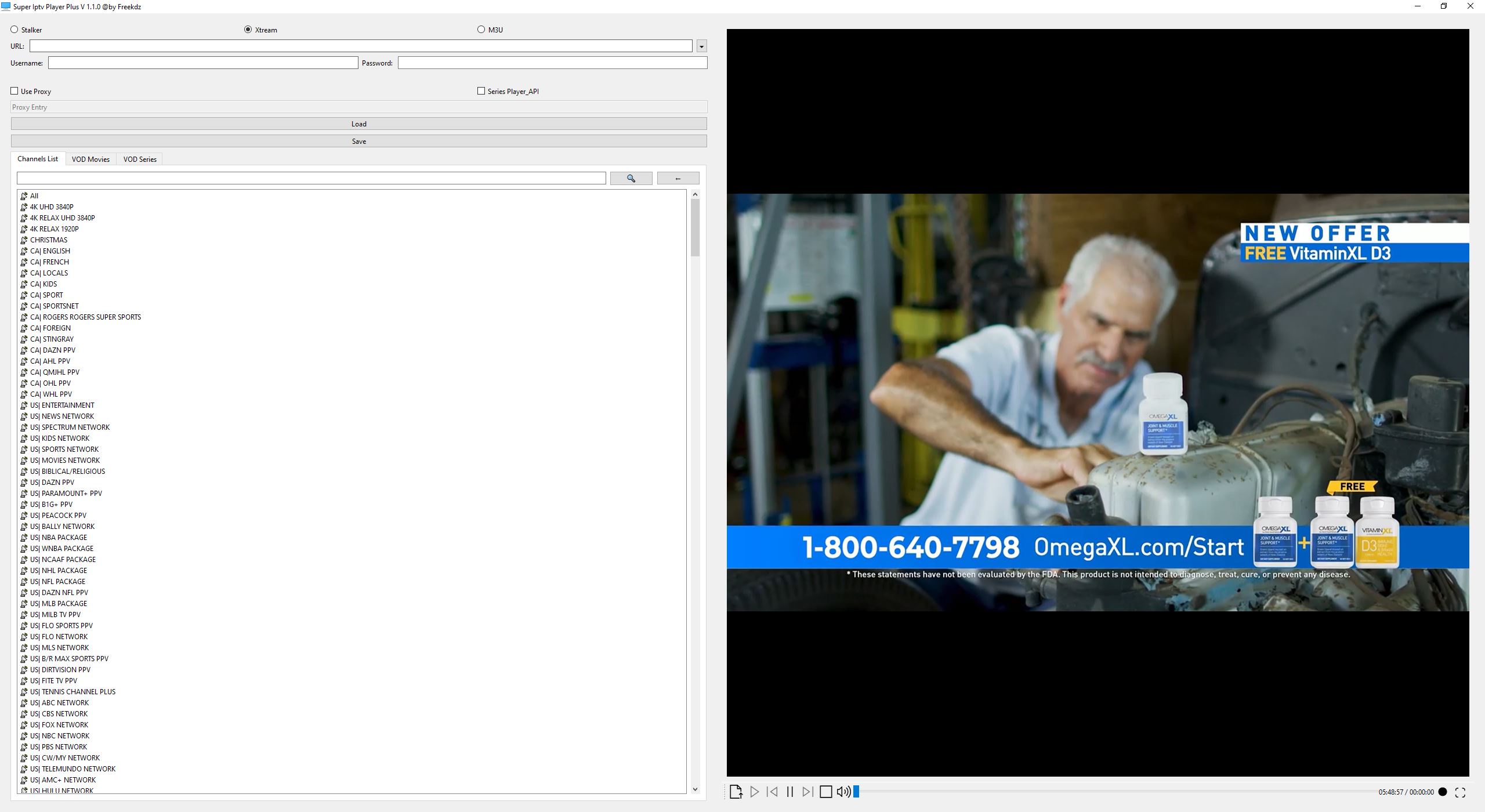Start recording with the black circle button
The height and width of the screenshot is (812, 1485).
[x=1443, y=792]
